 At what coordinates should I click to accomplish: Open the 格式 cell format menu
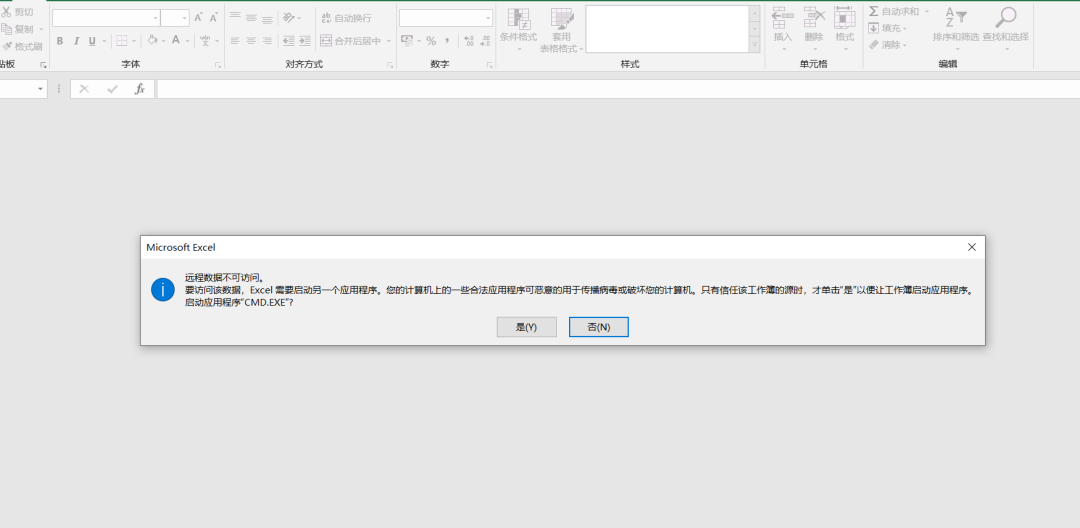[844, 30]
